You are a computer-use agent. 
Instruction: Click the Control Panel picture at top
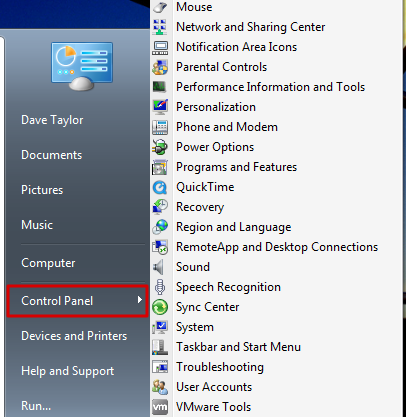coord(82,66)
